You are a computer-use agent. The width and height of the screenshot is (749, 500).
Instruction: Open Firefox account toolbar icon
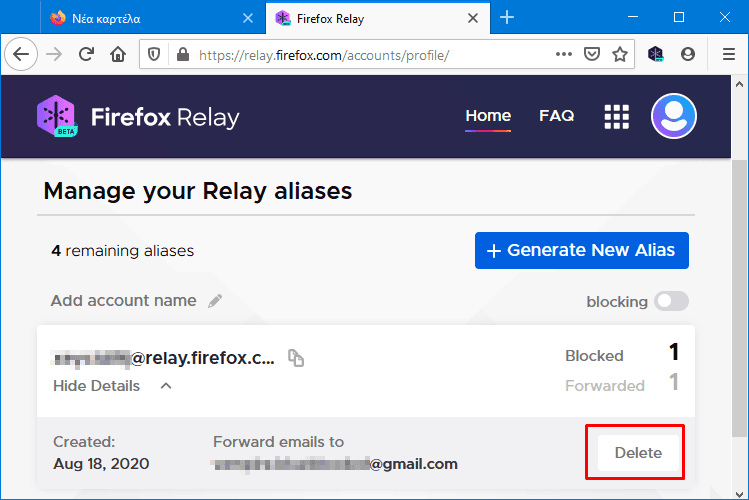click(688, 54)
